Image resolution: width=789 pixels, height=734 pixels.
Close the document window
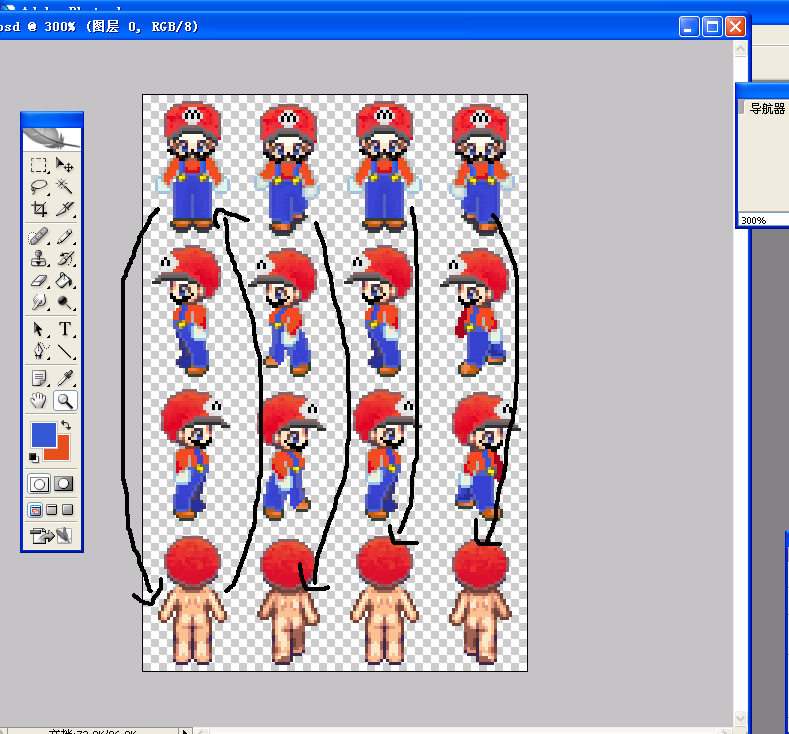[x=735, y=27]
